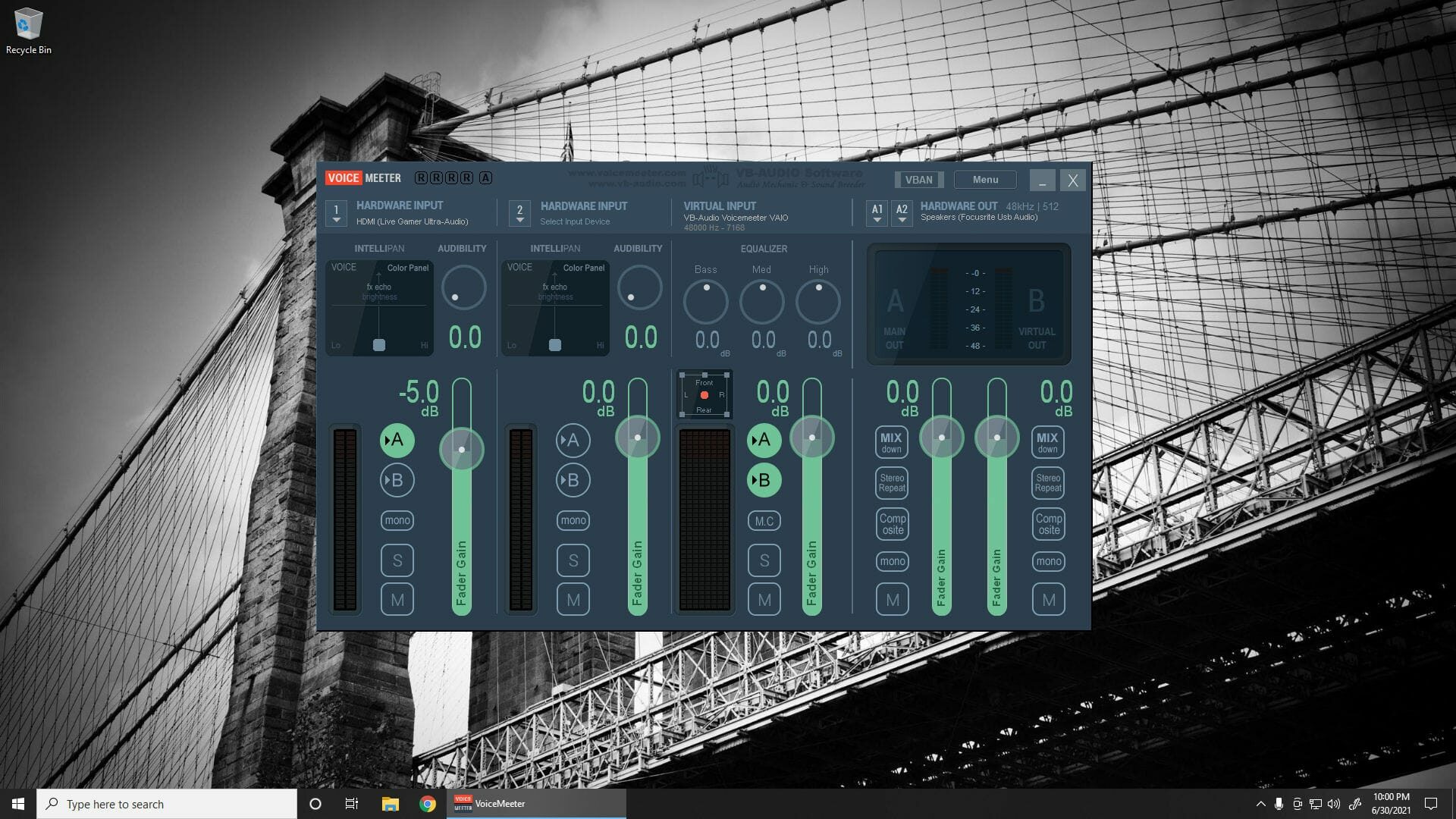Click the cassette A indicator icon

coord(485,178)
